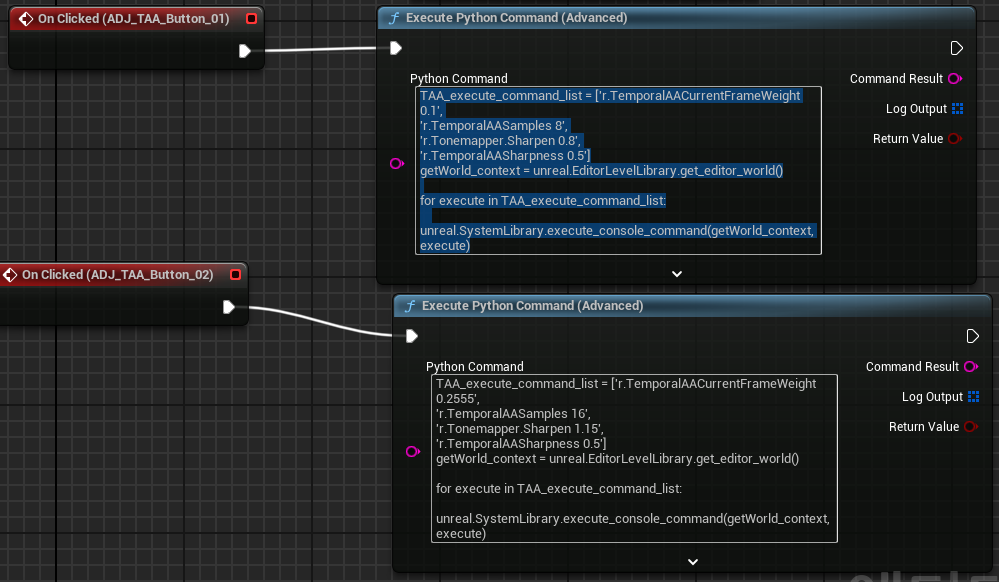The width and height of the screenshot is (999, 582).
Task: Click 'r.Tonemapper.Sharpen 1.15' line
Action: pos(520,428)
